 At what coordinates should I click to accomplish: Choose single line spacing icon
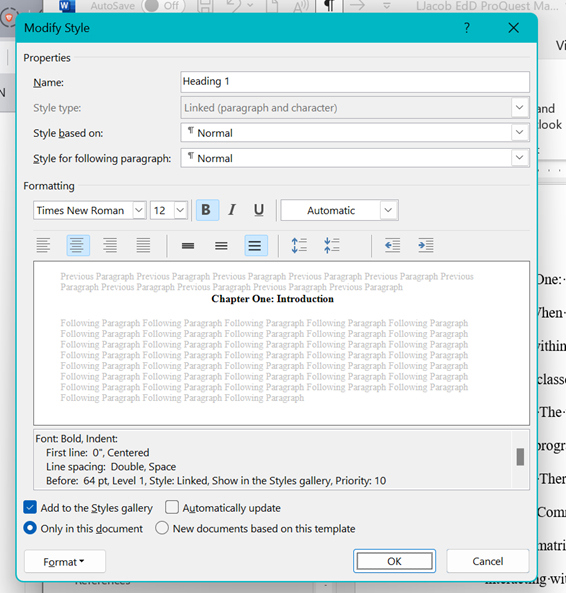pyautogui.click(x=188, y=245)
